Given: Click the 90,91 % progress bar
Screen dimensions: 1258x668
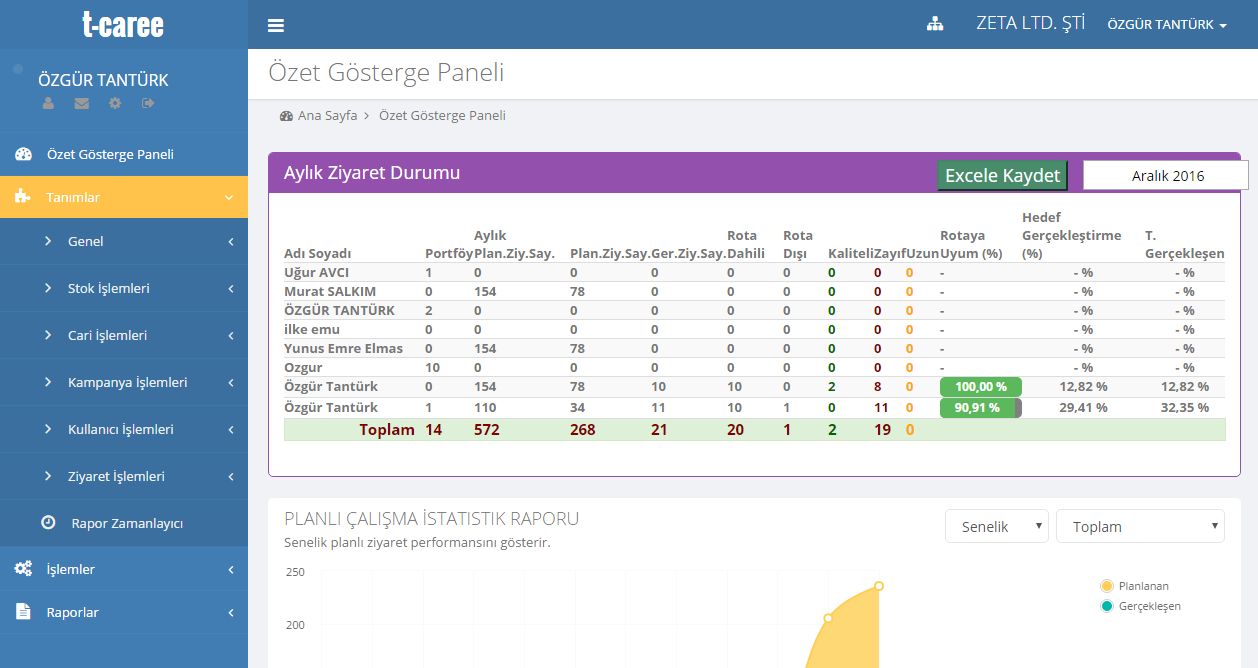Looking at the screenshot, I should 980,408.
